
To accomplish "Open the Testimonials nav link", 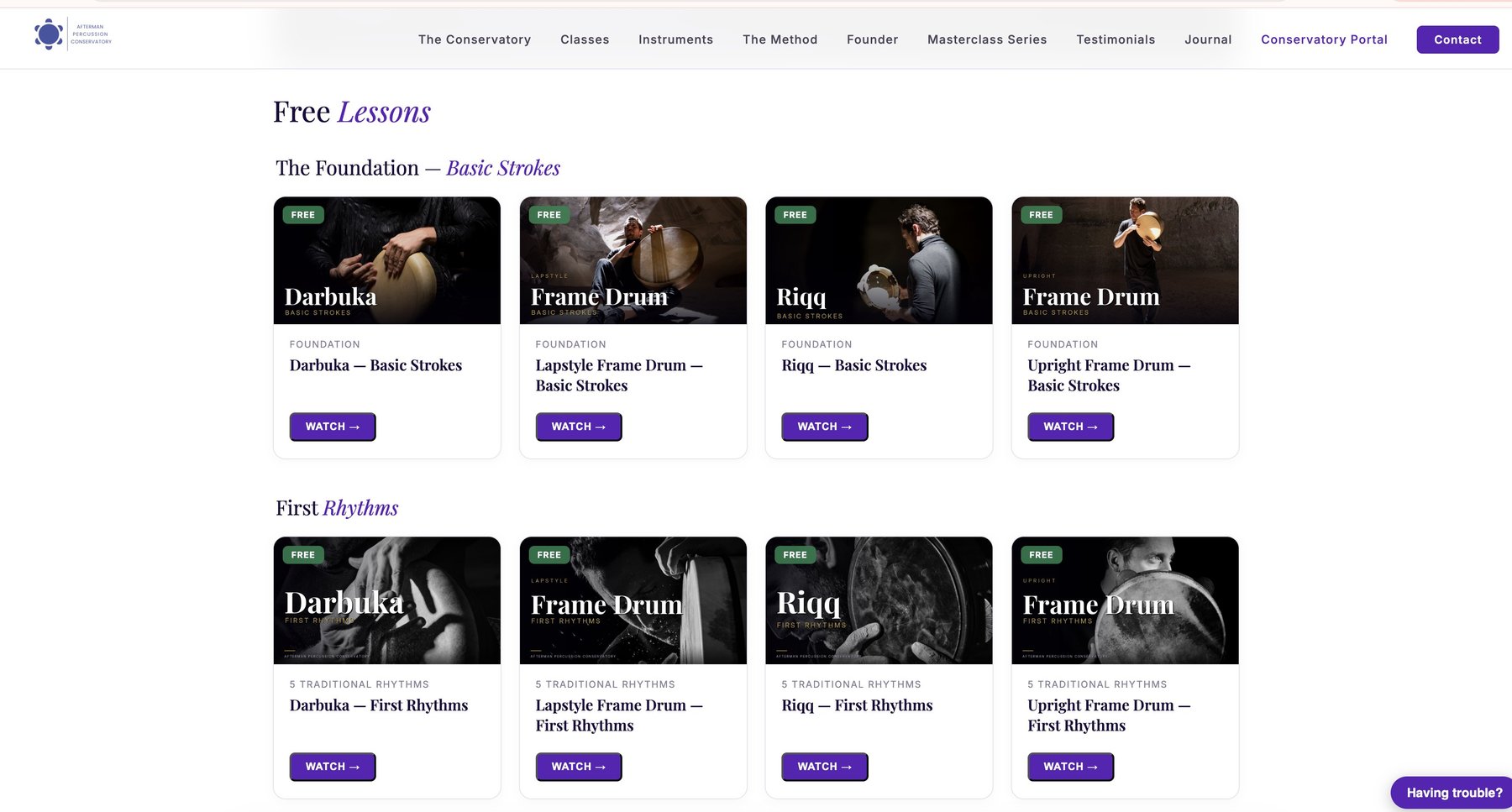I will (1116, 39).
